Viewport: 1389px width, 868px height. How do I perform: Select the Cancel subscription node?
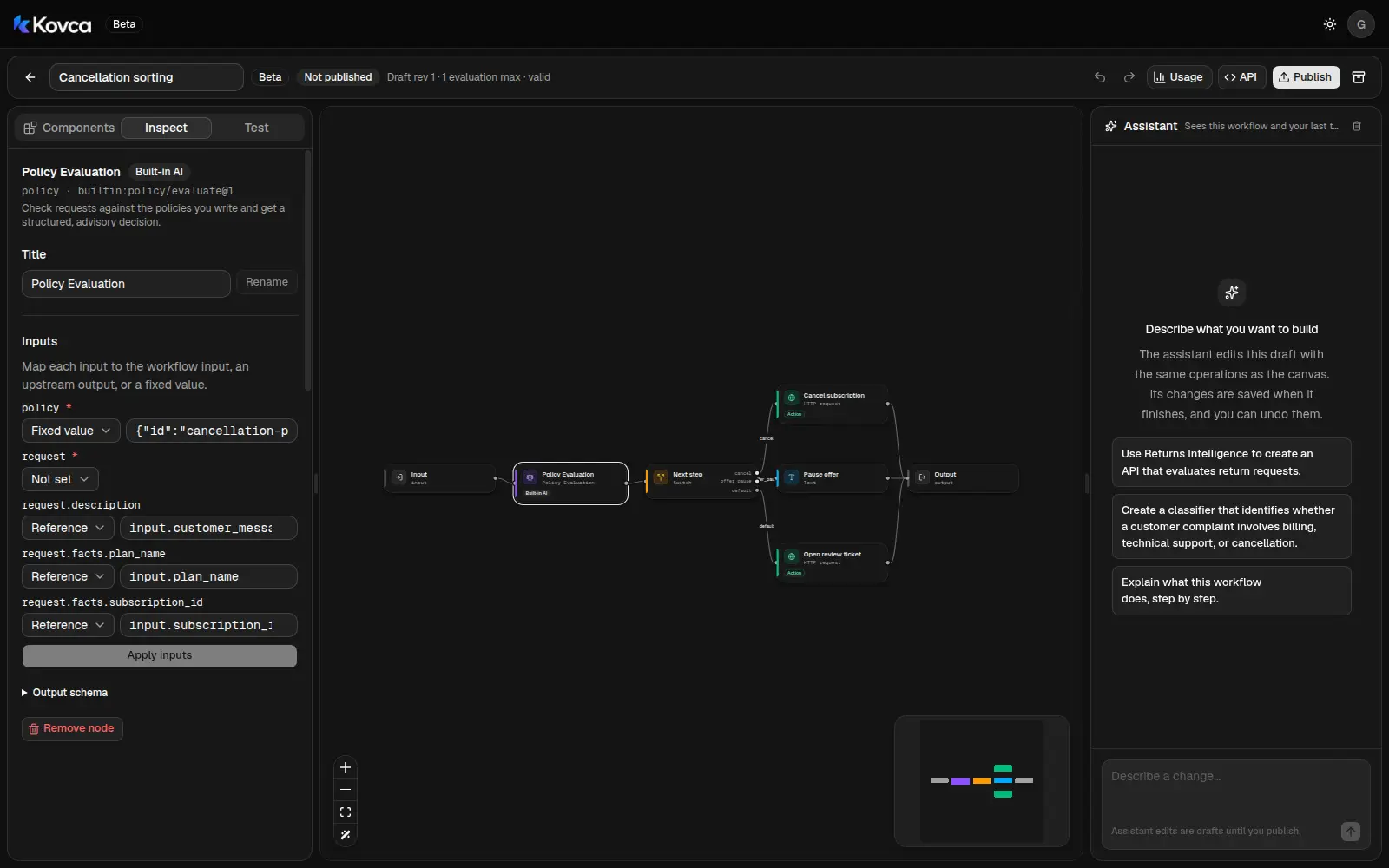pos(833,404)
